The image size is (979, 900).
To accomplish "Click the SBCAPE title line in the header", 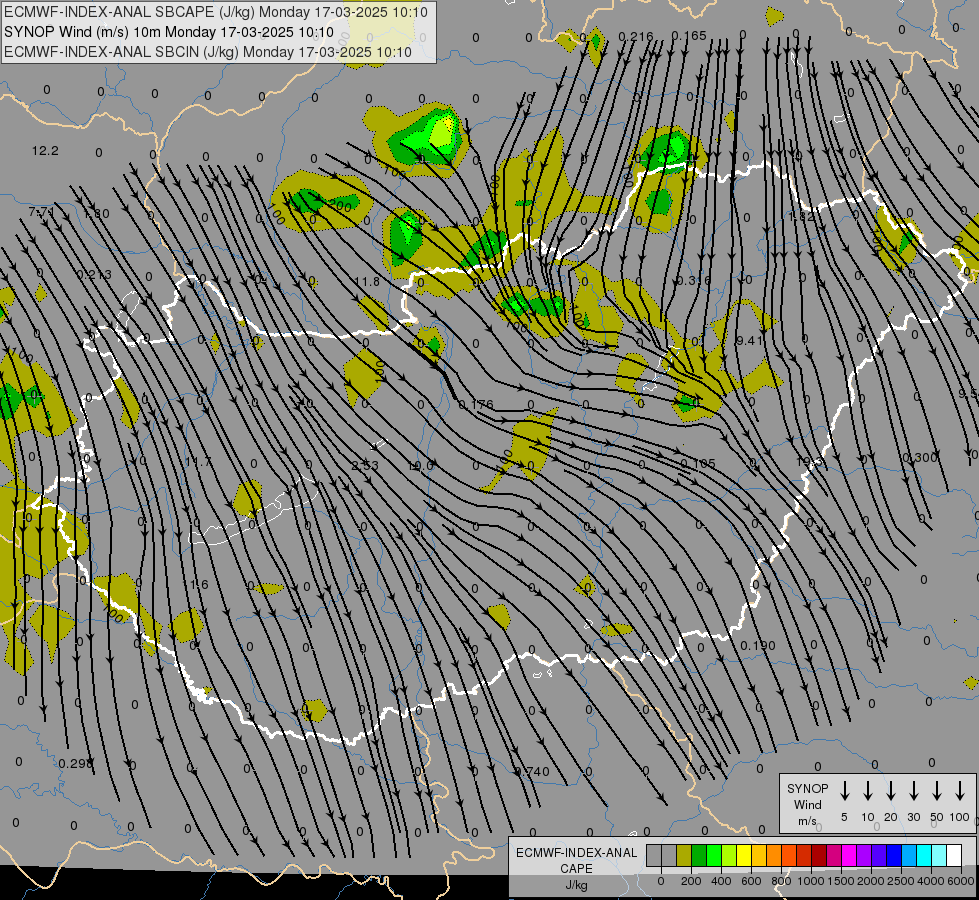I will (216, 12).
